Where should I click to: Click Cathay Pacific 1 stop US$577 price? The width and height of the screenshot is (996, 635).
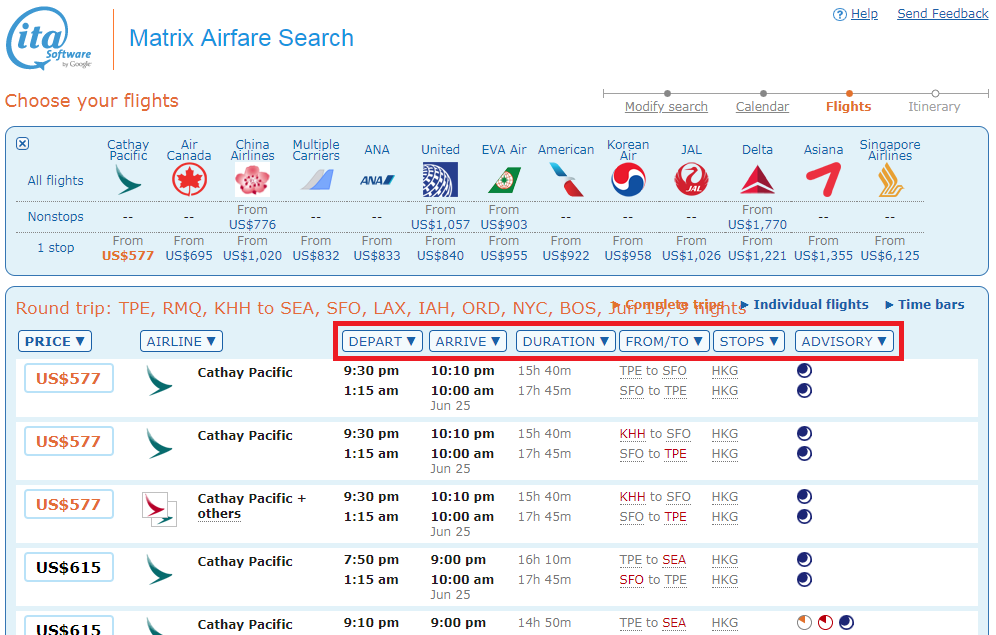pyautogui.click(x=128, y=255)
